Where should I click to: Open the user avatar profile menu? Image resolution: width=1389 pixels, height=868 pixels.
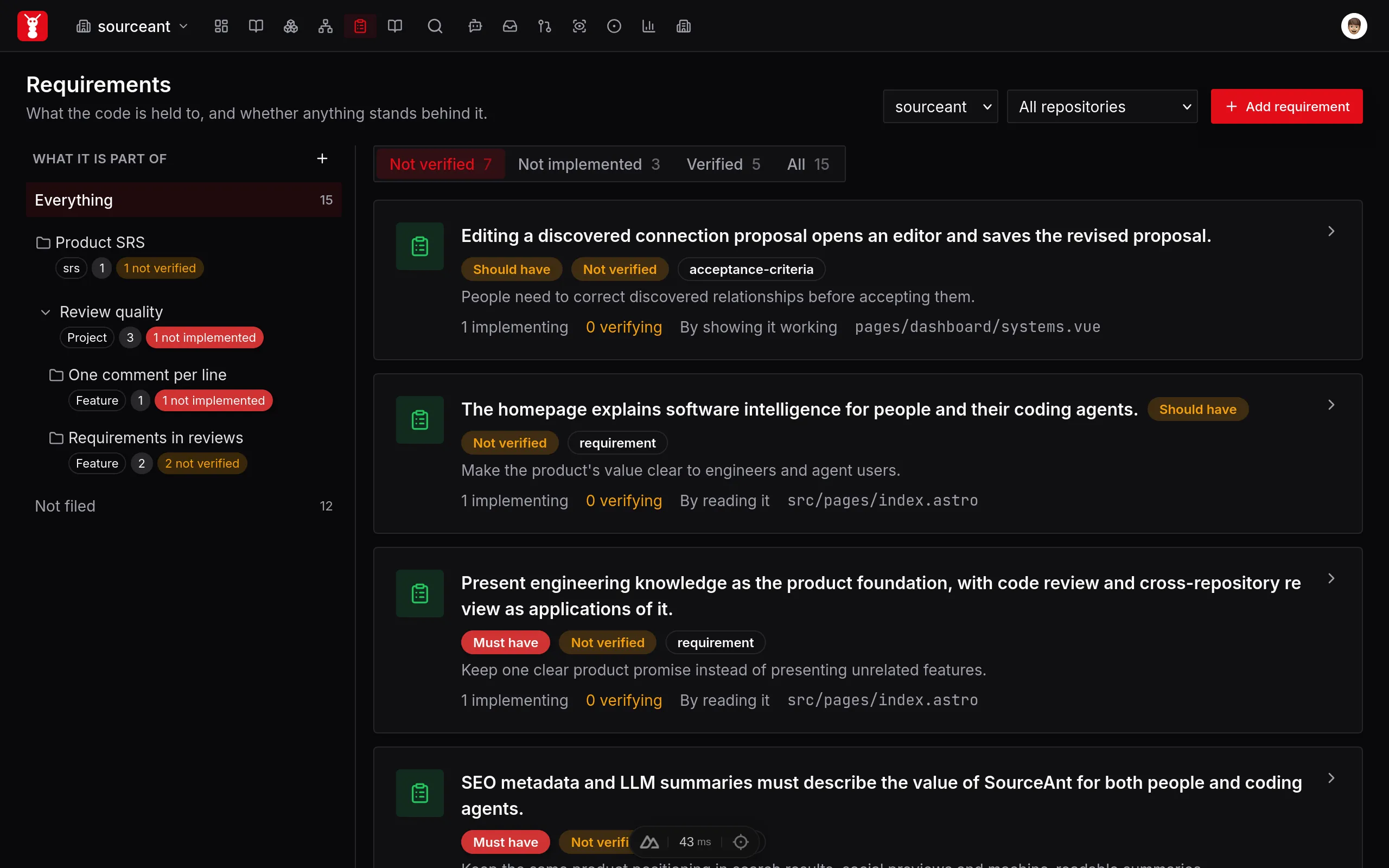coord(1354,26)
